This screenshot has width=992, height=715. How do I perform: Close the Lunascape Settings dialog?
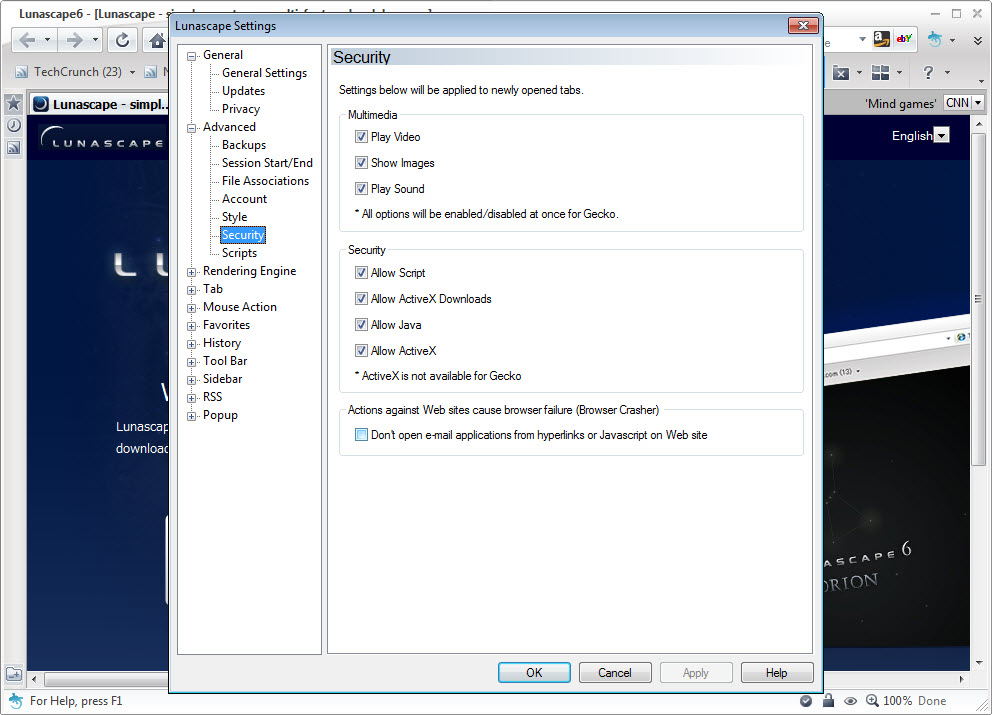(803, 25)
